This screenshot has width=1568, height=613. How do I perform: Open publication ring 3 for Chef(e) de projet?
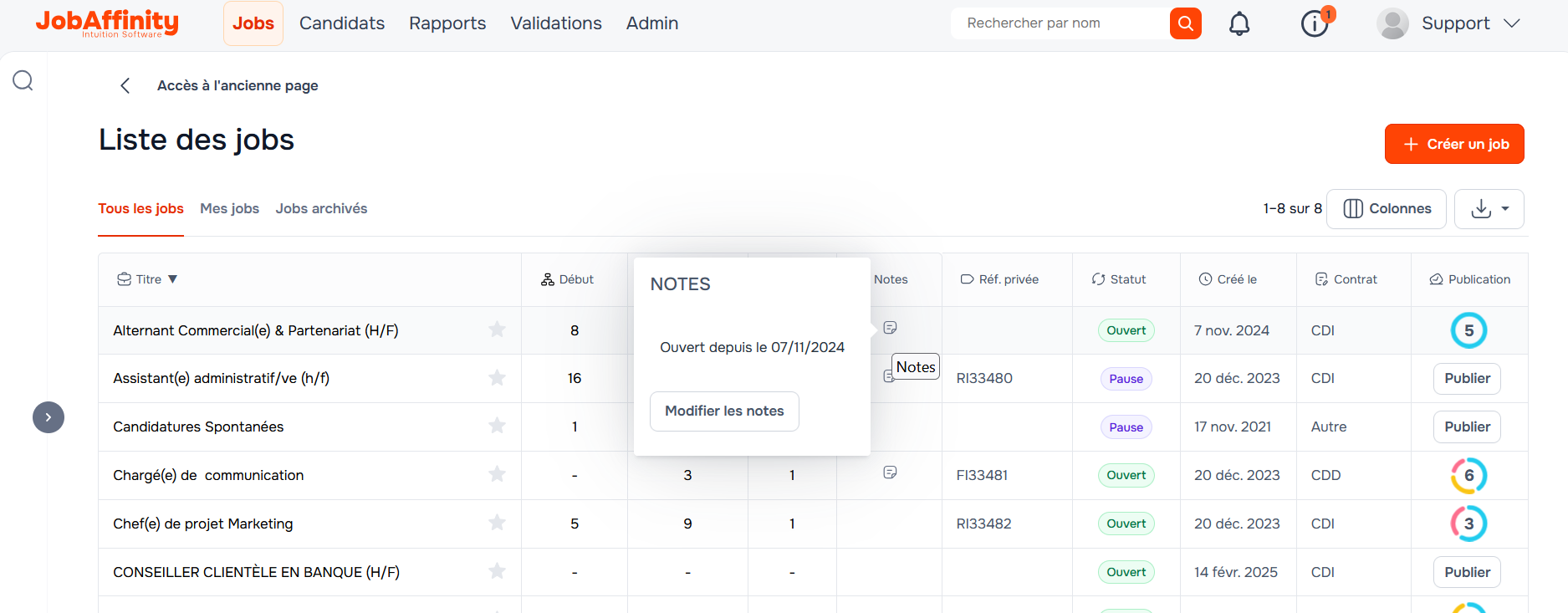[x=1468, y=524]
